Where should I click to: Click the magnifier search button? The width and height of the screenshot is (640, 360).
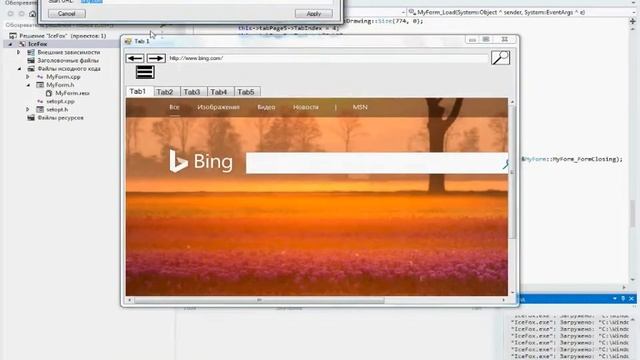pyautogui.click(x=500, y=58)
